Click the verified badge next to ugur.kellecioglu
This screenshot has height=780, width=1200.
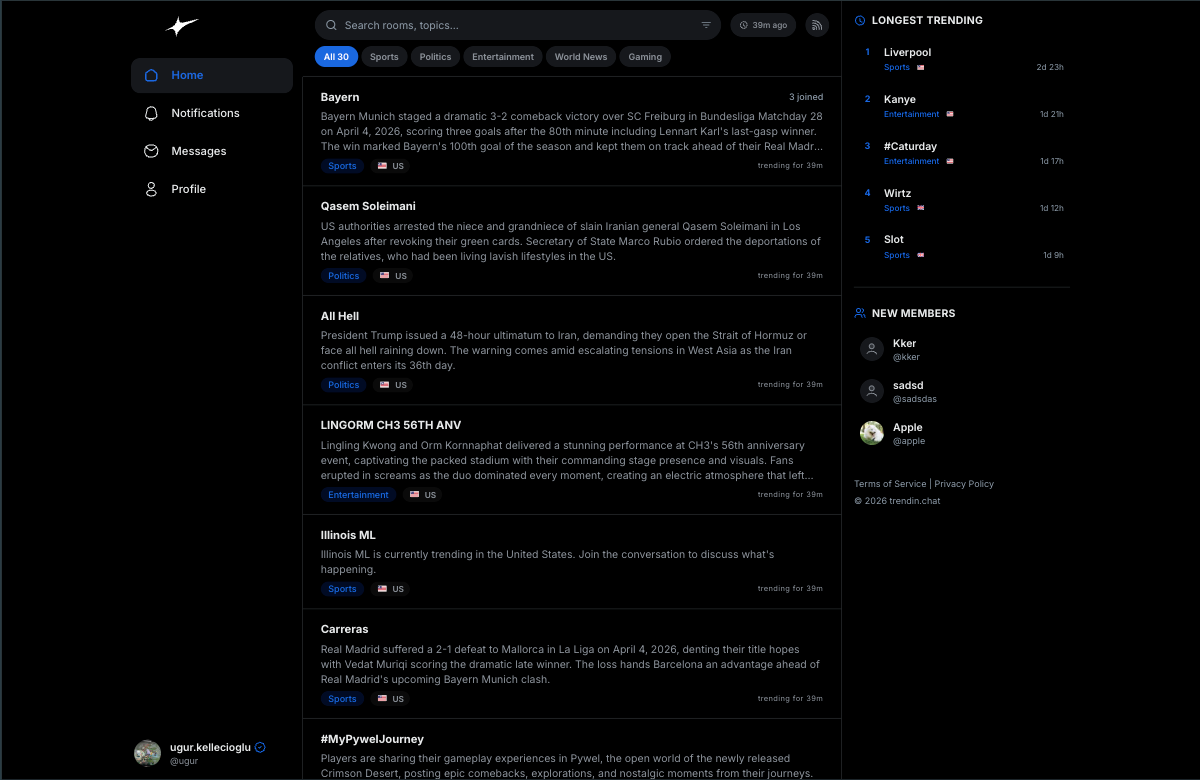(x=260, y=747)
